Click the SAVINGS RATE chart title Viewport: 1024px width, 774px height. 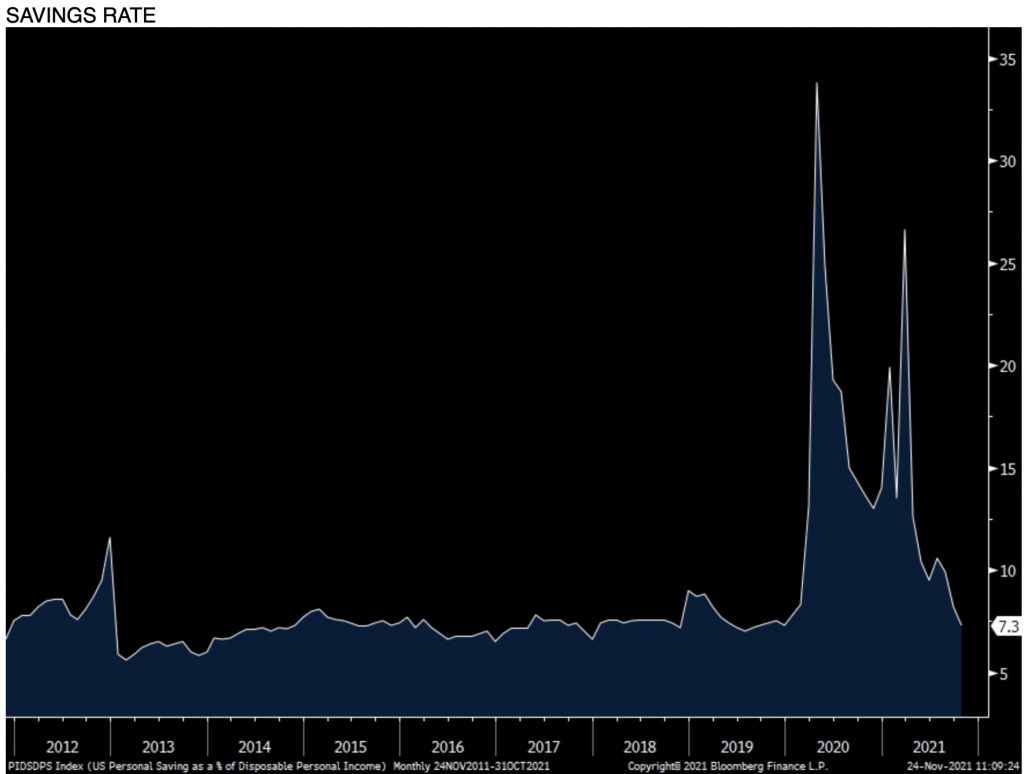tap(72, 13)
